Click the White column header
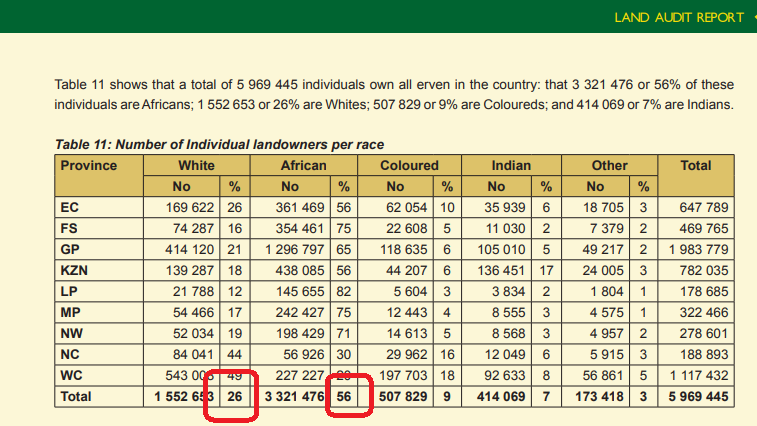This screenshot has height=426, width=757. click(x=196, y=166)
